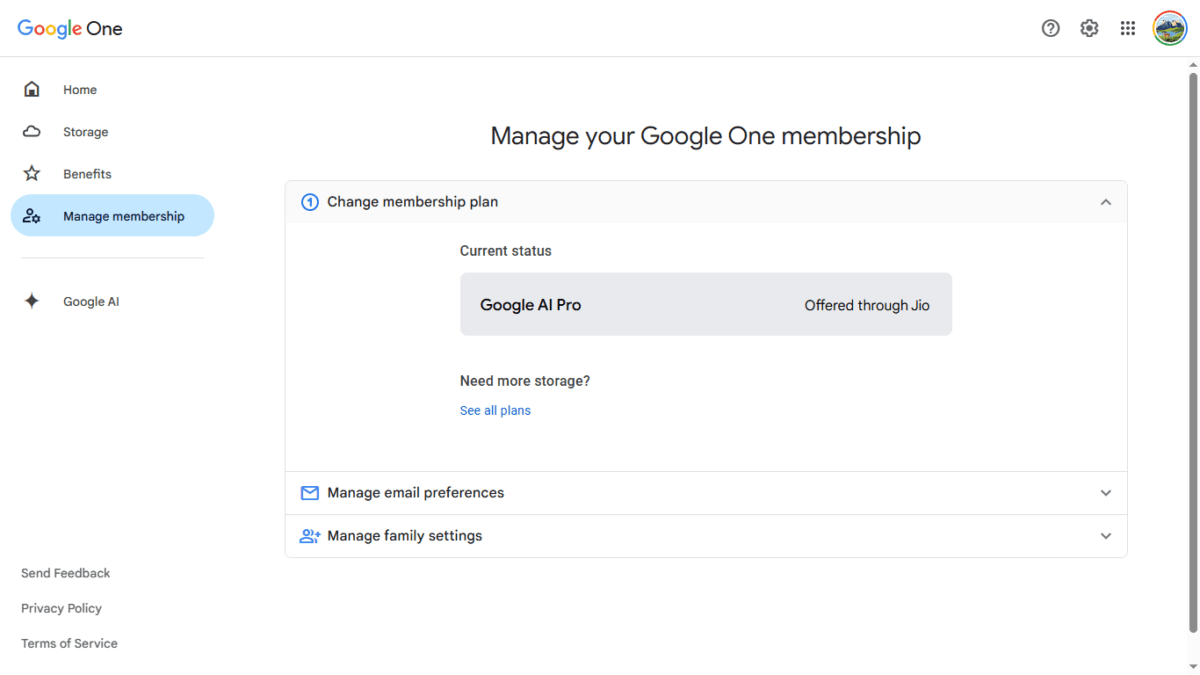Image resolution: width=1200 pixels, height=675 pixels.
Task: Select the Google AI Pro current plan card
Action: (705, 304)
